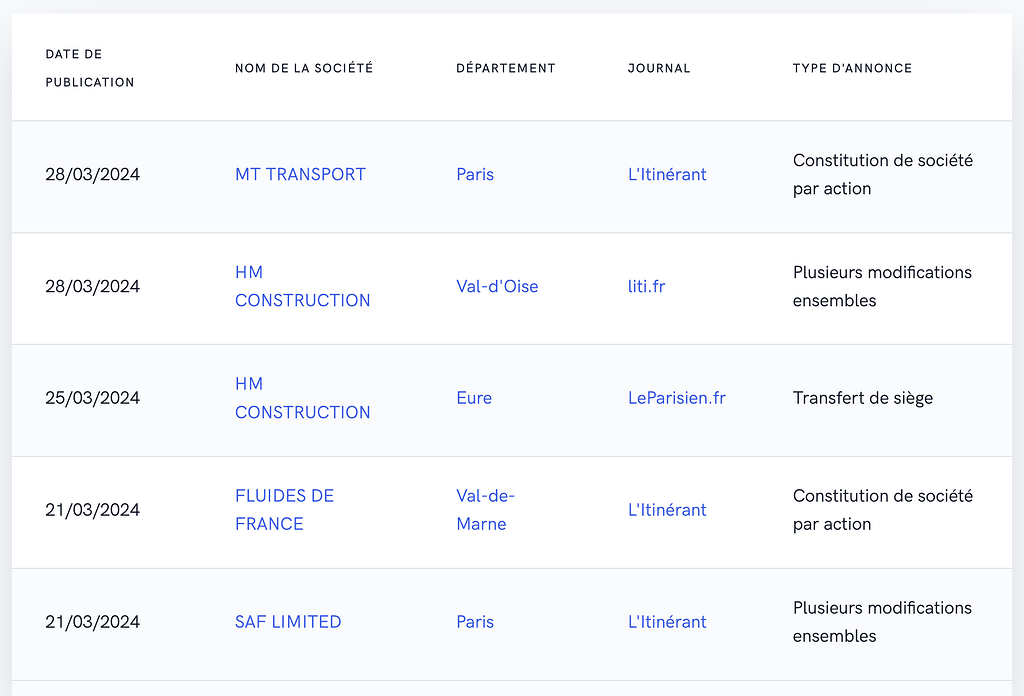The height and width of the screenshot is (696, 1024).
Task: Open L'Itinérant journal in MT TRANSPORT row
Action: tap(667, 174)
